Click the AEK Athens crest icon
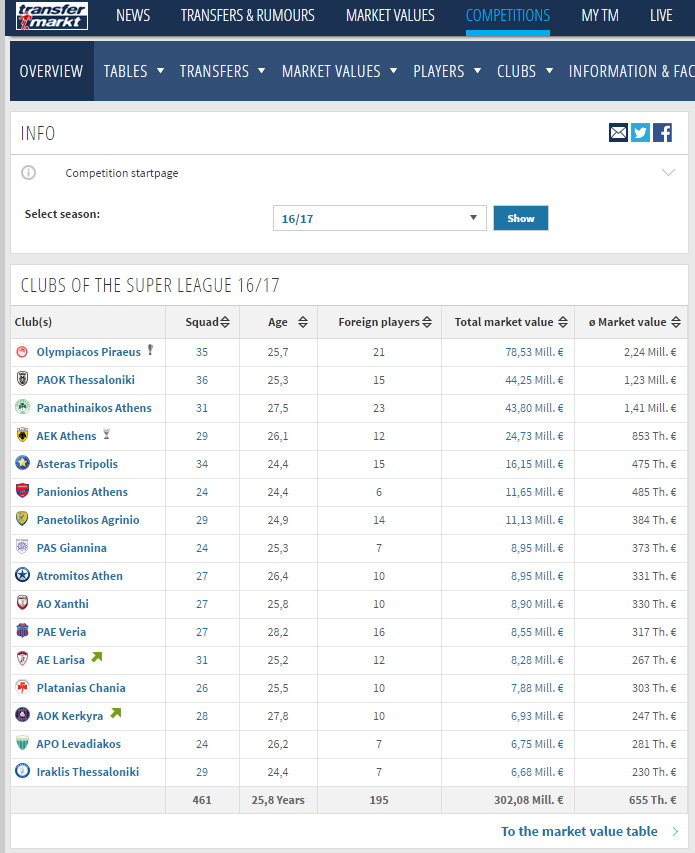Viewport: 695px width, 853px height. (22, 435)
